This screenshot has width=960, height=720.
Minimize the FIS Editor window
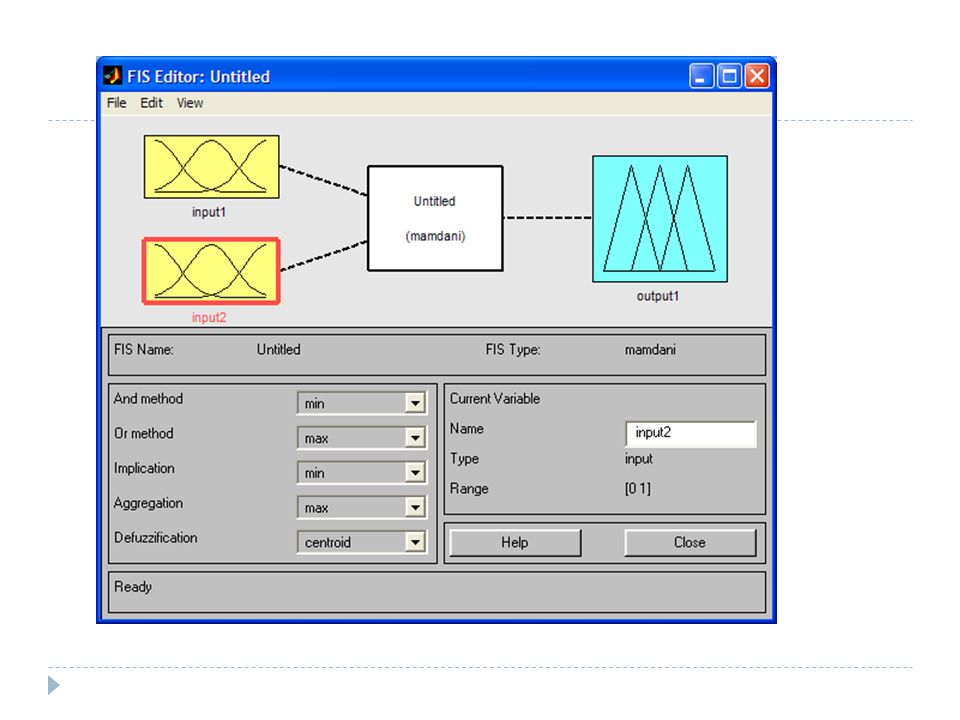[x=701, y=77]
